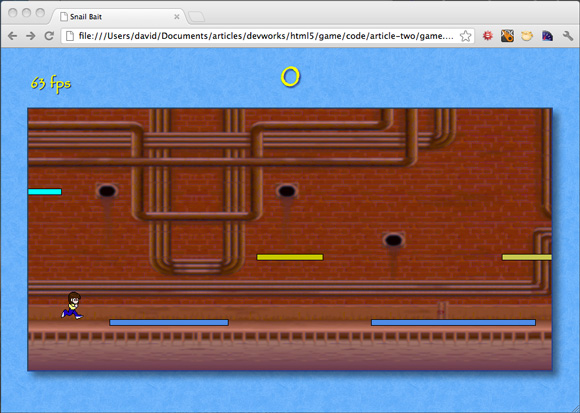Click the yellow platform in the center
This screenshot has width=580, height=413.
pos(290,257)
